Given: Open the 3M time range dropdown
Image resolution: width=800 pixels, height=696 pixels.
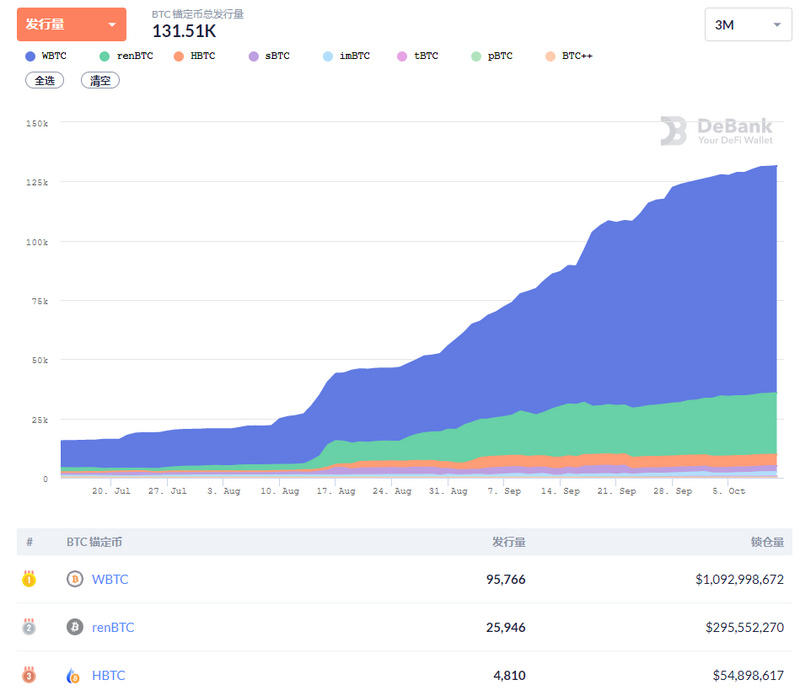Looking at the screenshot, I should pyautogui.click(x=748, y=25).
